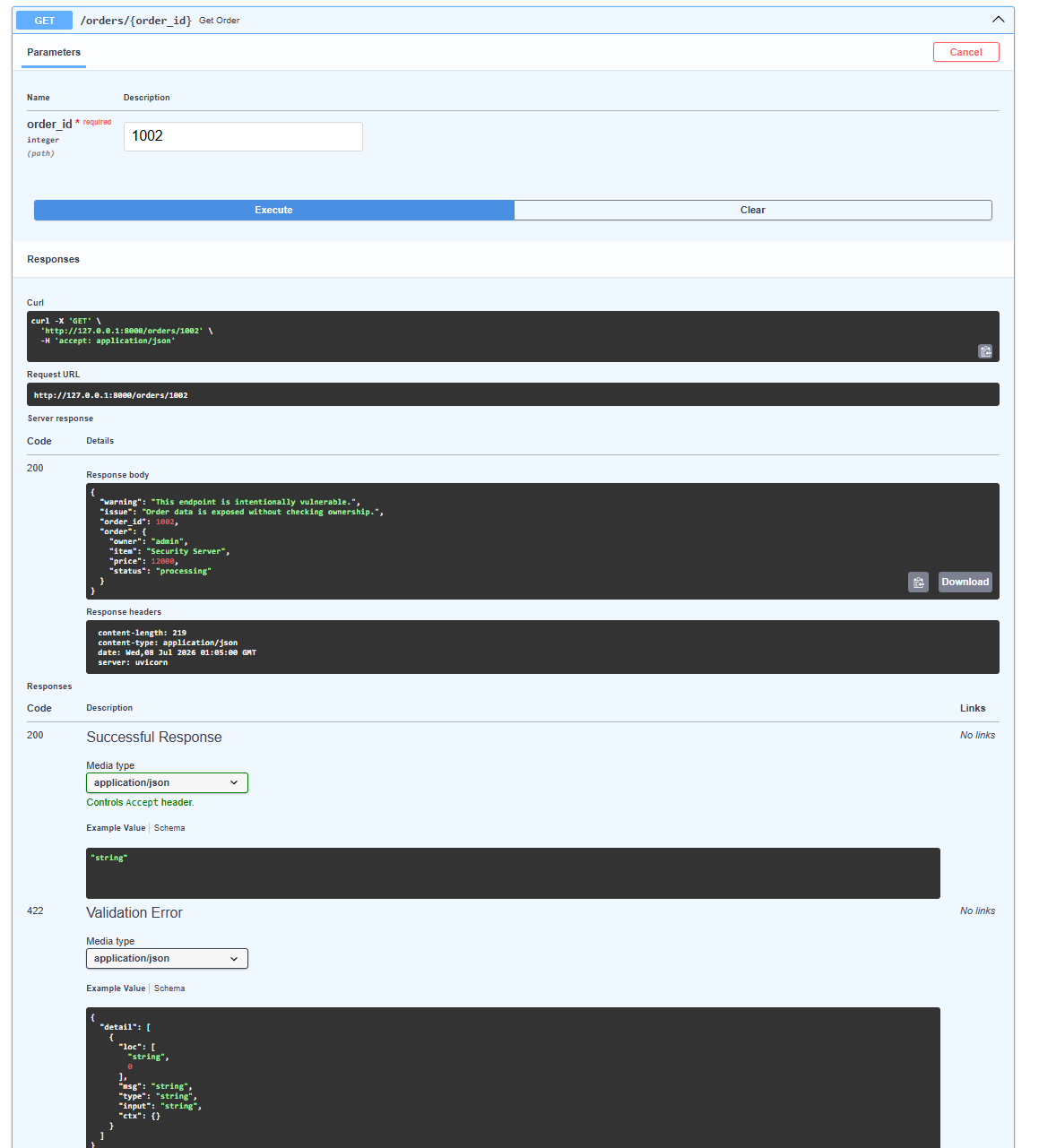Collapse the GET order endpoint chevron
Screen dimensions: 1039x1148
998,20
